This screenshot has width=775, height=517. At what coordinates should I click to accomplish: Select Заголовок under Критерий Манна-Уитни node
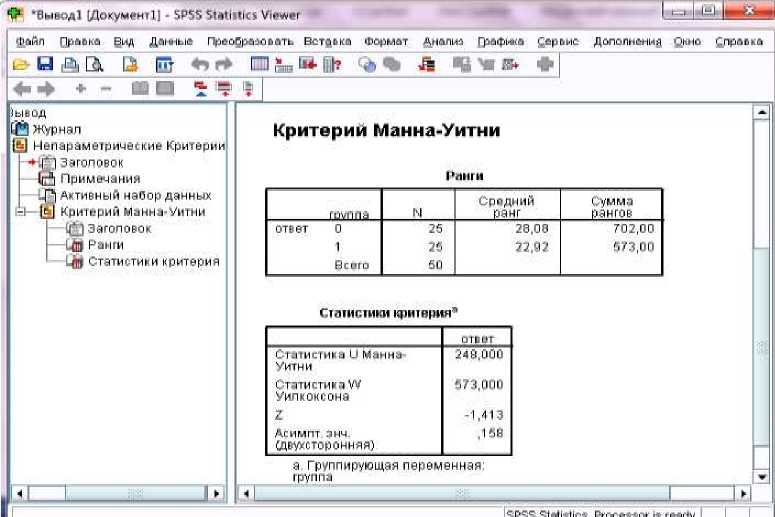pos(119,229)
